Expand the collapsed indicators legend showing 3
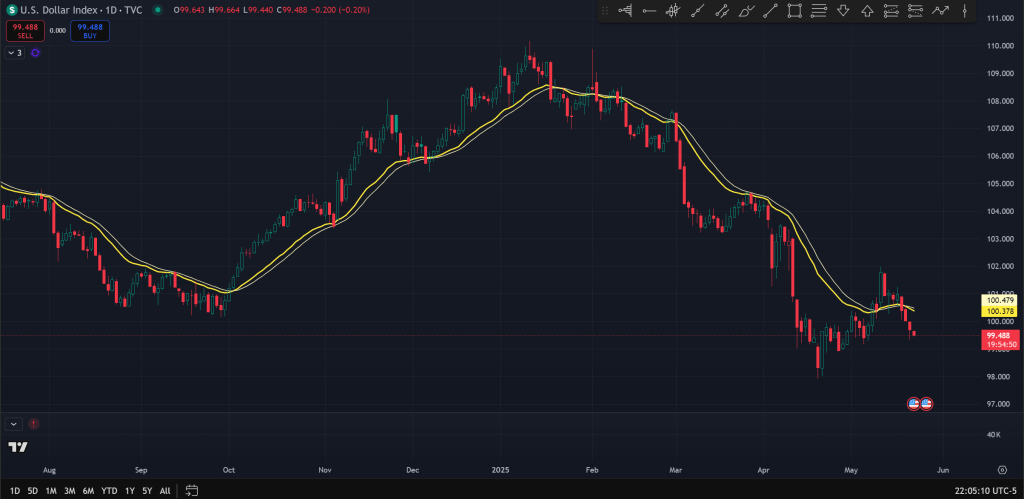The height and width of the screenshot is (499, 1024). pyautogui.click(x=15, y=52)
